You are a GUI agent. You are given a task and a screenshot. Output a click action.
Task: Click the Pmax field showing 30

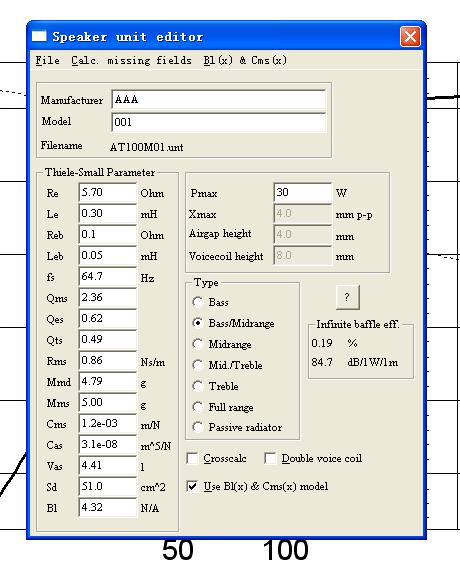tap(303, 192)
